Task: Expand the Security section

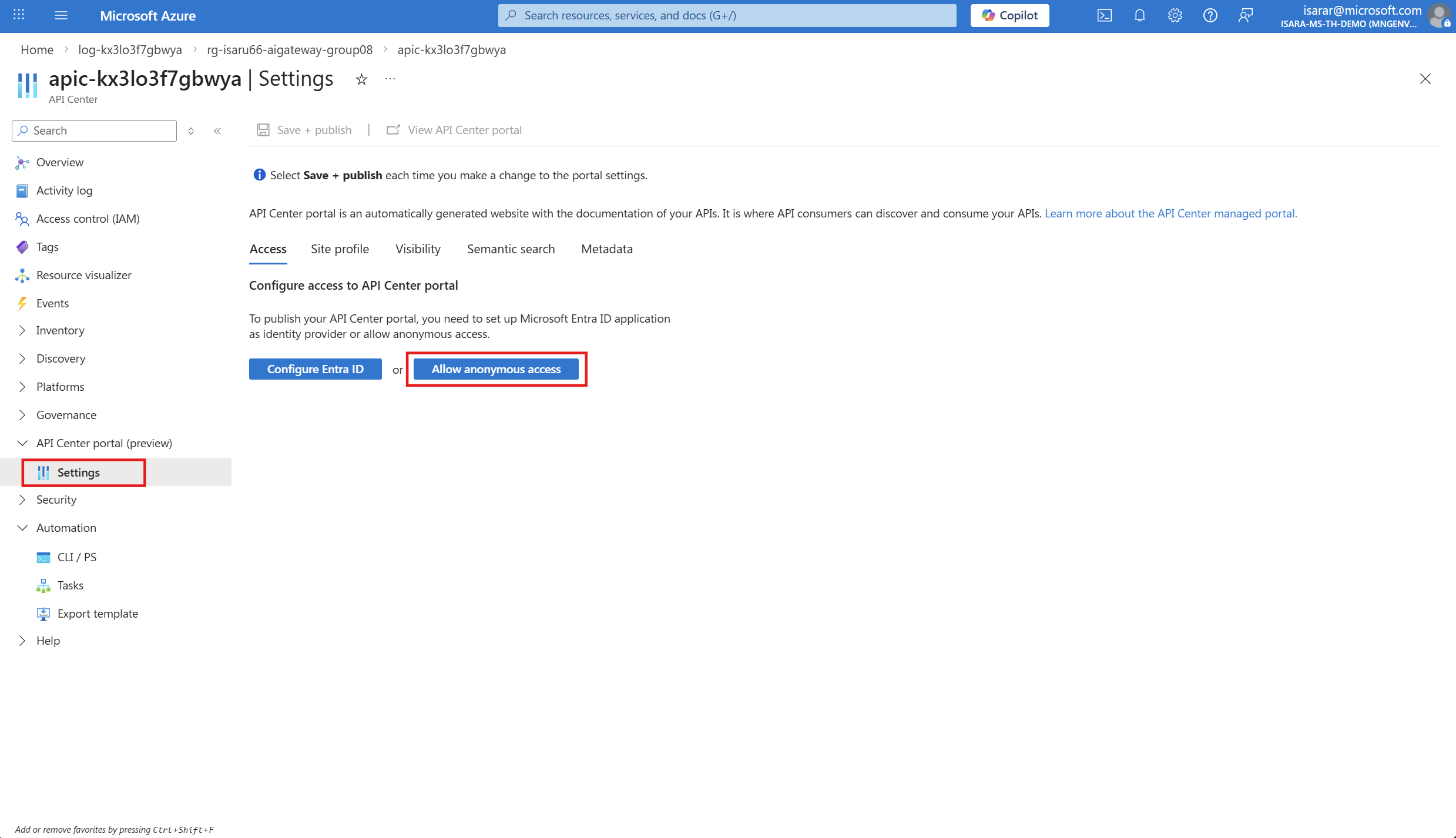Action: click(56, 500)
